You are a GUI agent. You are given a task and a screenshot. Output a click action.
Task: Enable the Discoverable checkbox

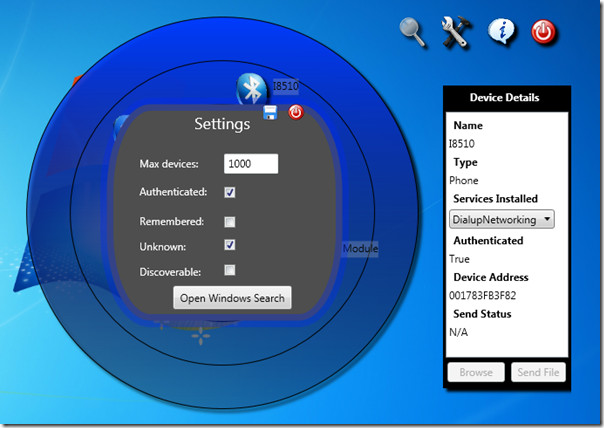click(230, 270)
